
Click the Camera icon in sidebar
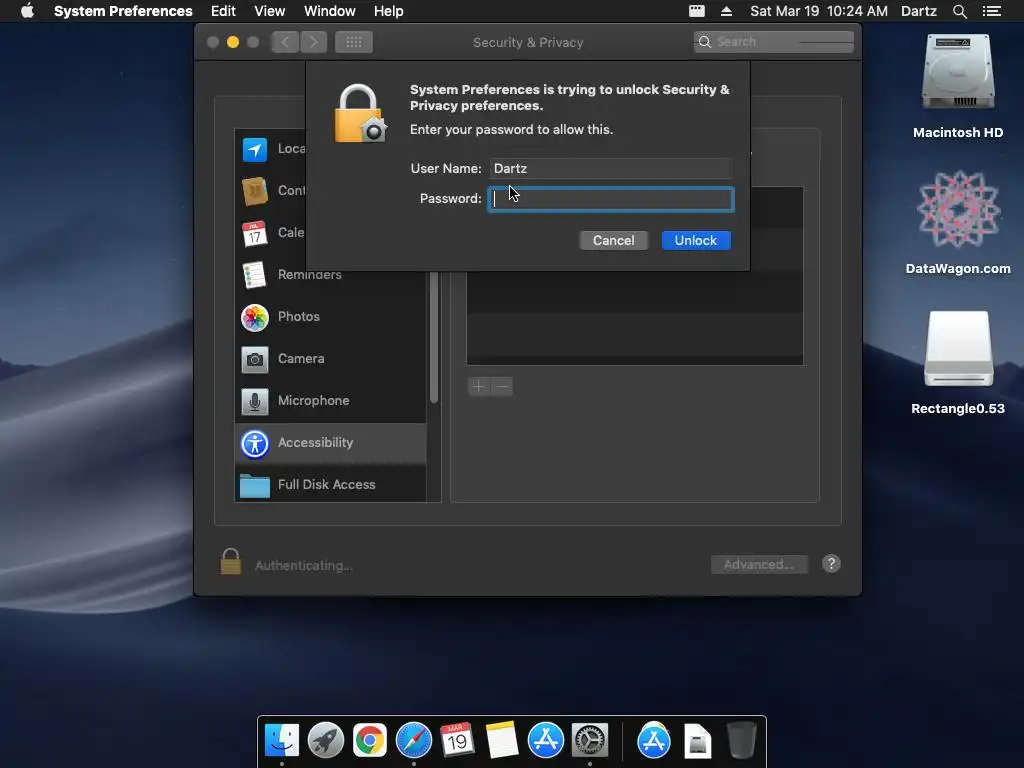click(x=255, y=359)
